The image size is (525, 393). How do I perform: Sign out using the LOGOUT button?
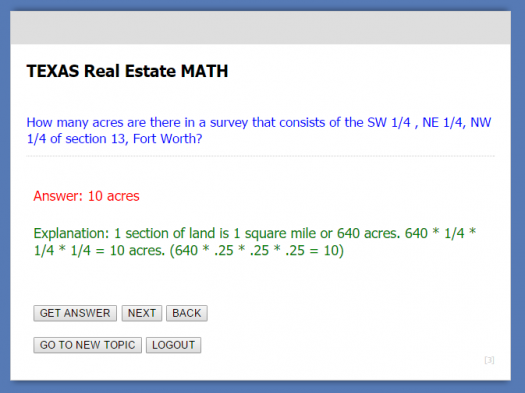(x=173, y=345)
